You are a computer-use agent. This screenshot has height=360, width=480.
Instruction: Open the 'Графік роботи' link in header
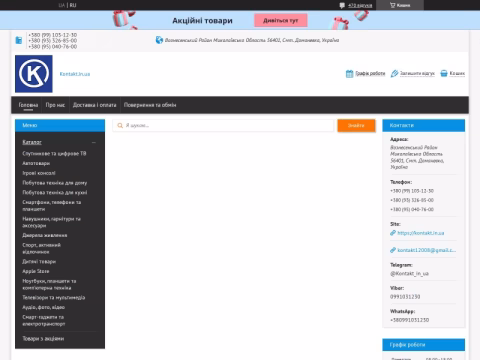click(x=370, y=73)
